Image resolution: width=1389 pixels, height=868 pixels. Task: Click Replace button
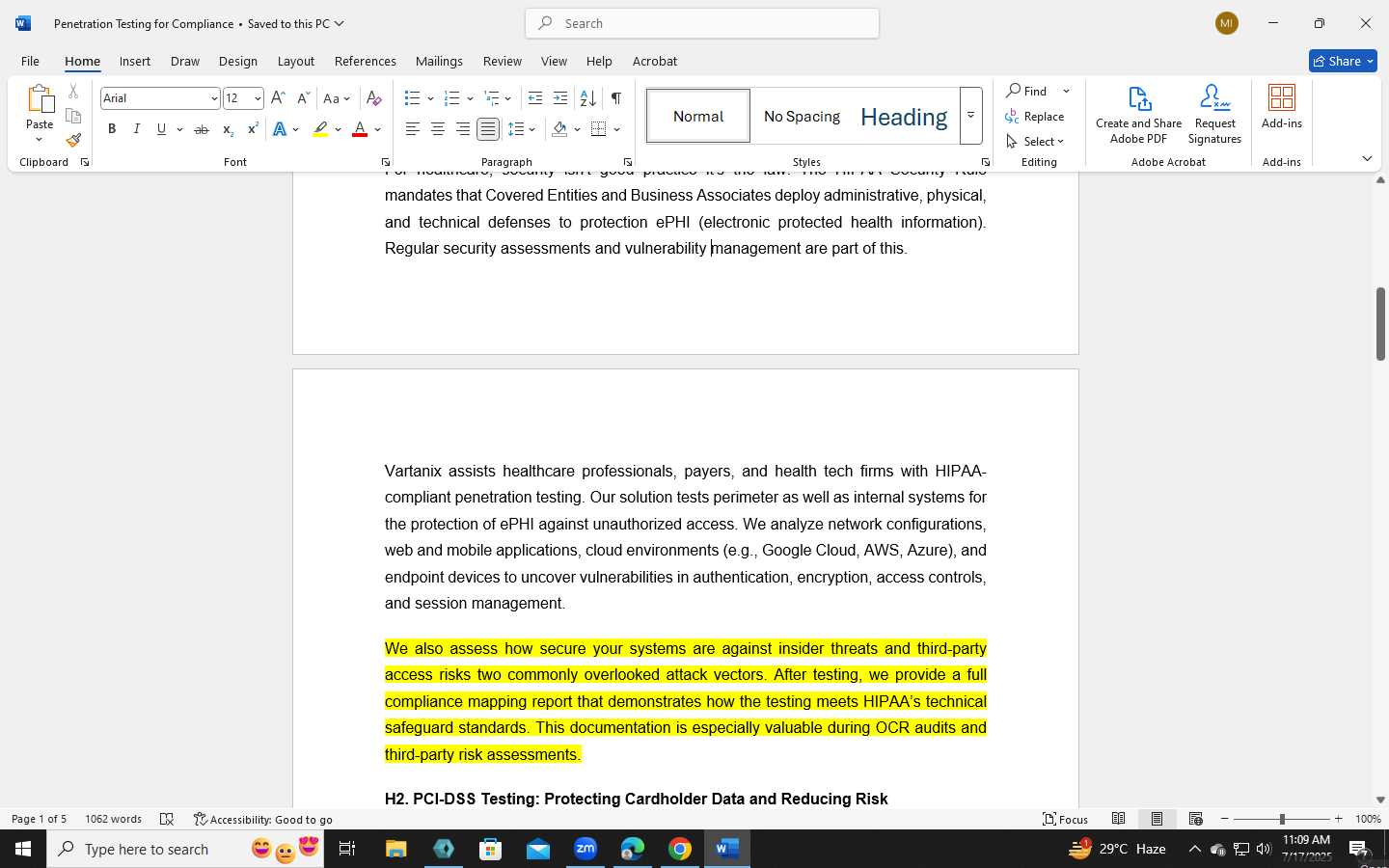point(1035,116)
